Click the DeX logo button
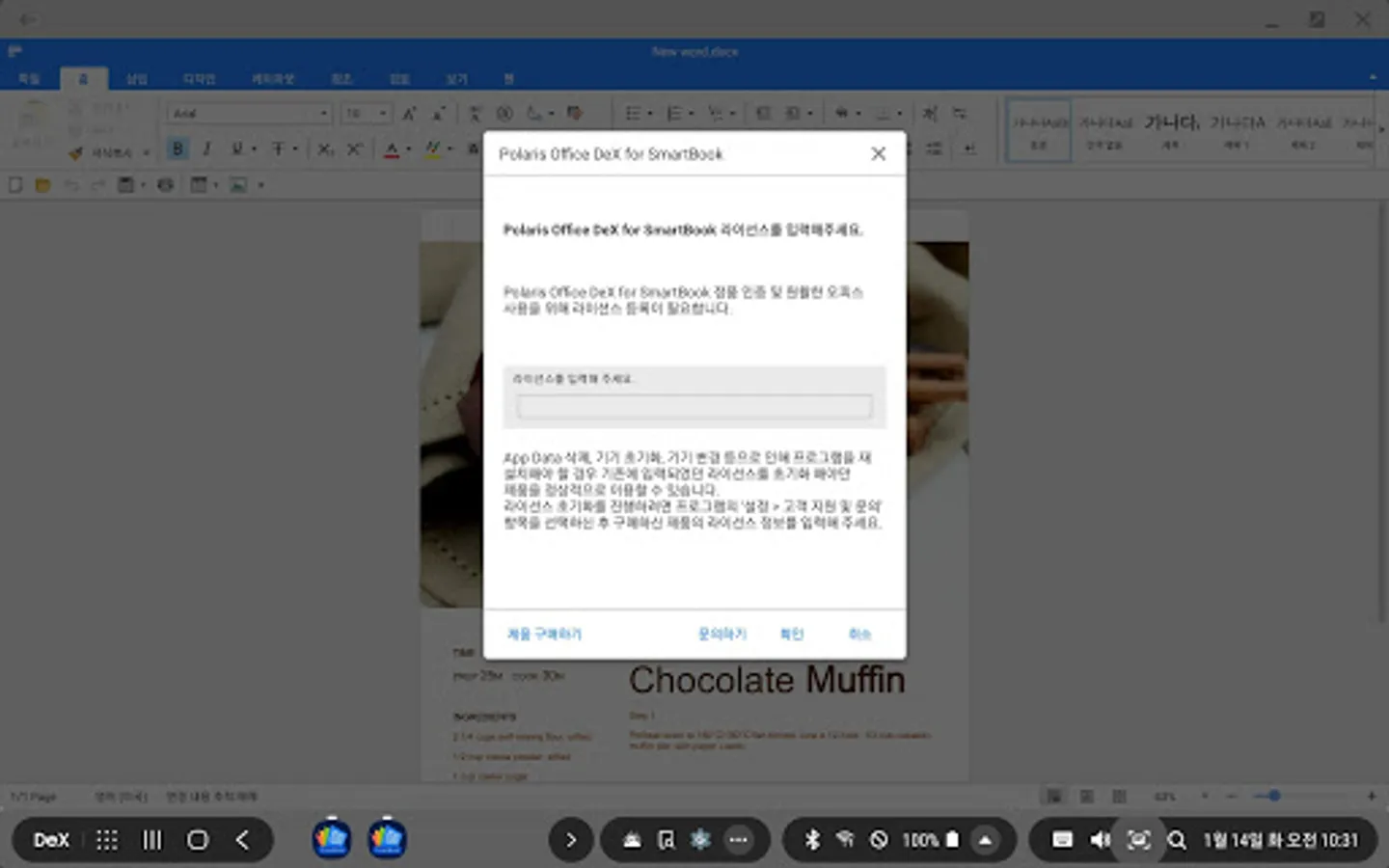 51,840
